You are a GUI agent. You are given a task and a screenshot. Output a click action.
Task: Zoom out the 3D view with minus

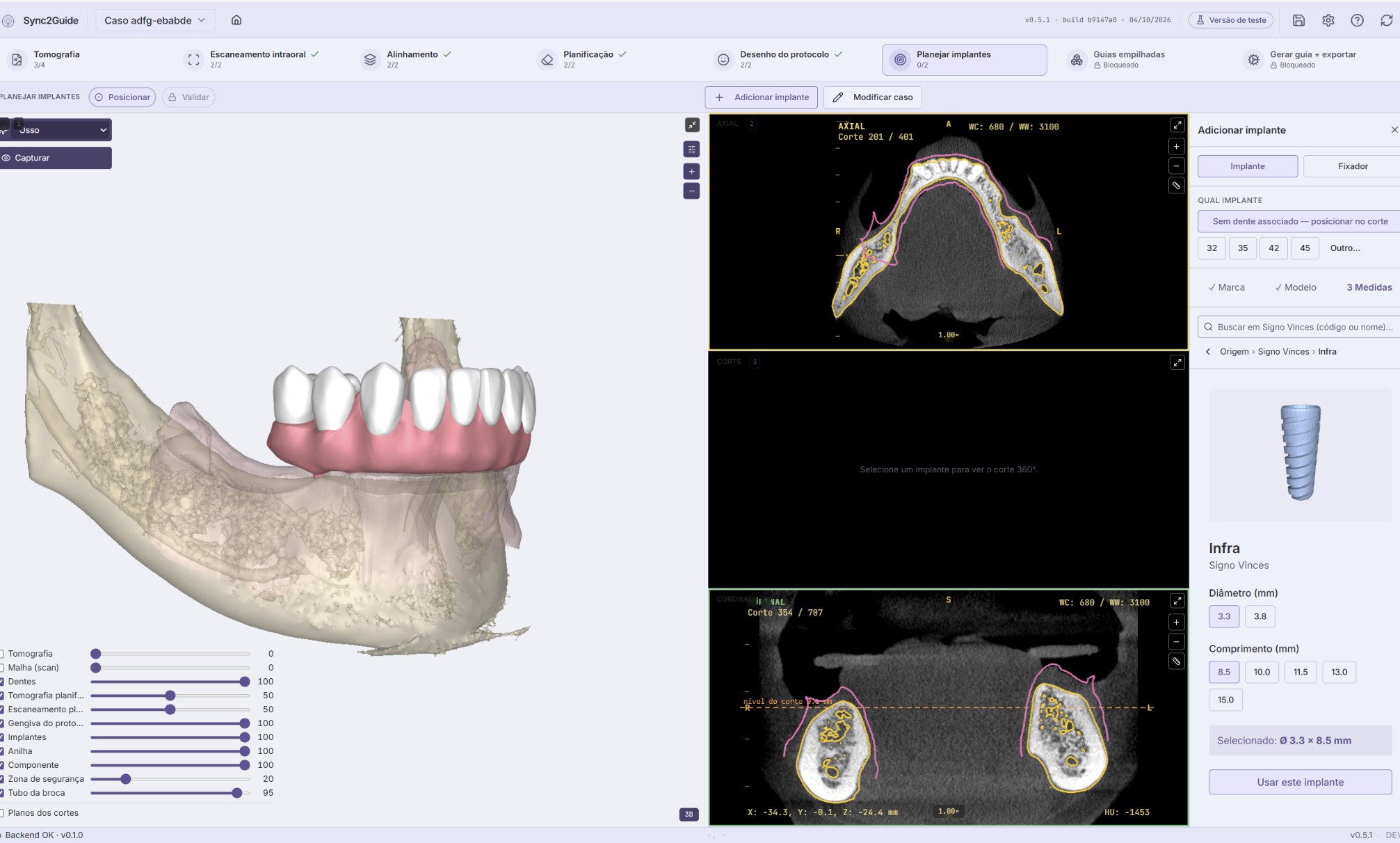coord(691,191)
